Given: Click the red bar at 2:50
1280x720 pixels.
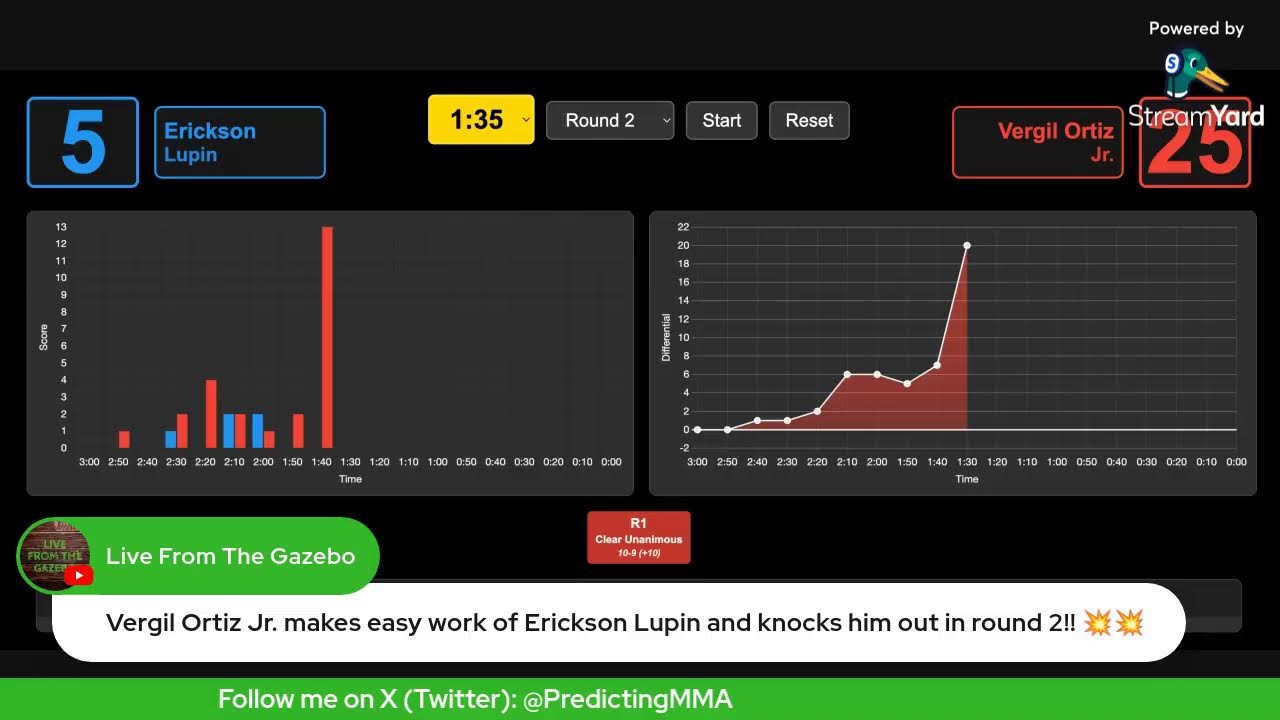Looking at the screenshot, I should pos(124,440).
